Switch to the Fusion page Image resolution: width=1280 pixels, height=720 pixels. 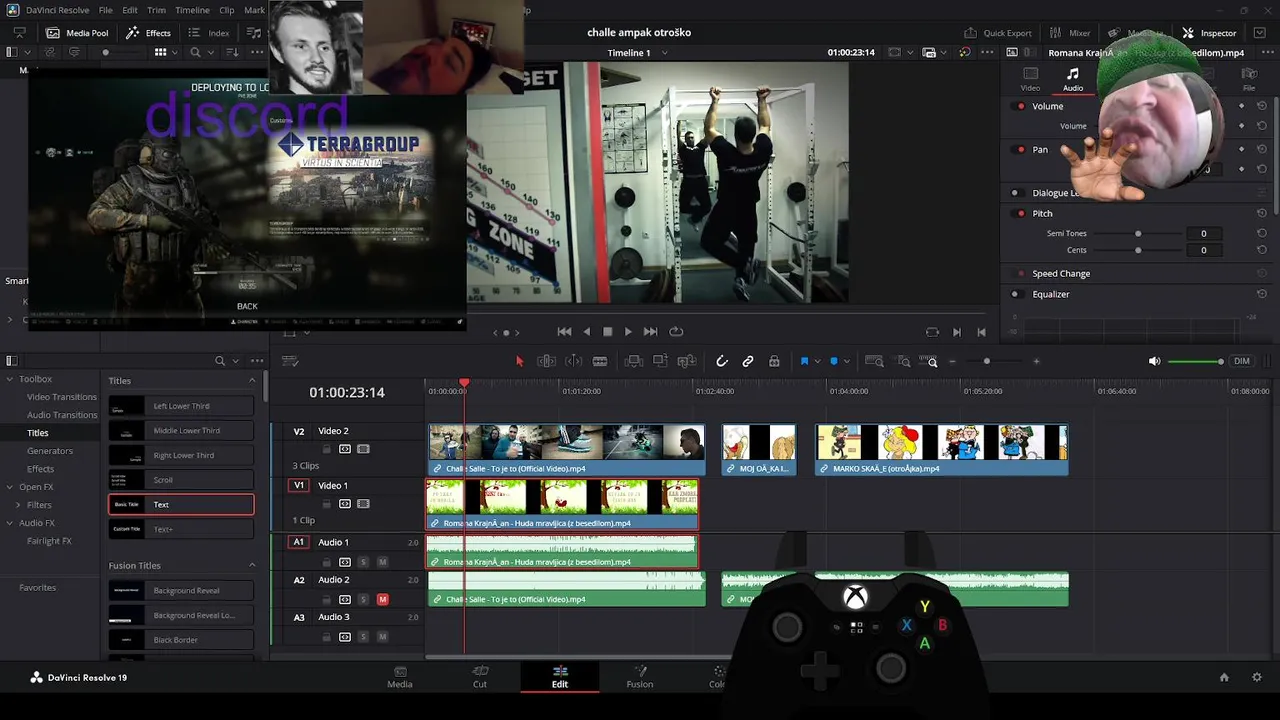pyautogui.click(x=640, y=677)
